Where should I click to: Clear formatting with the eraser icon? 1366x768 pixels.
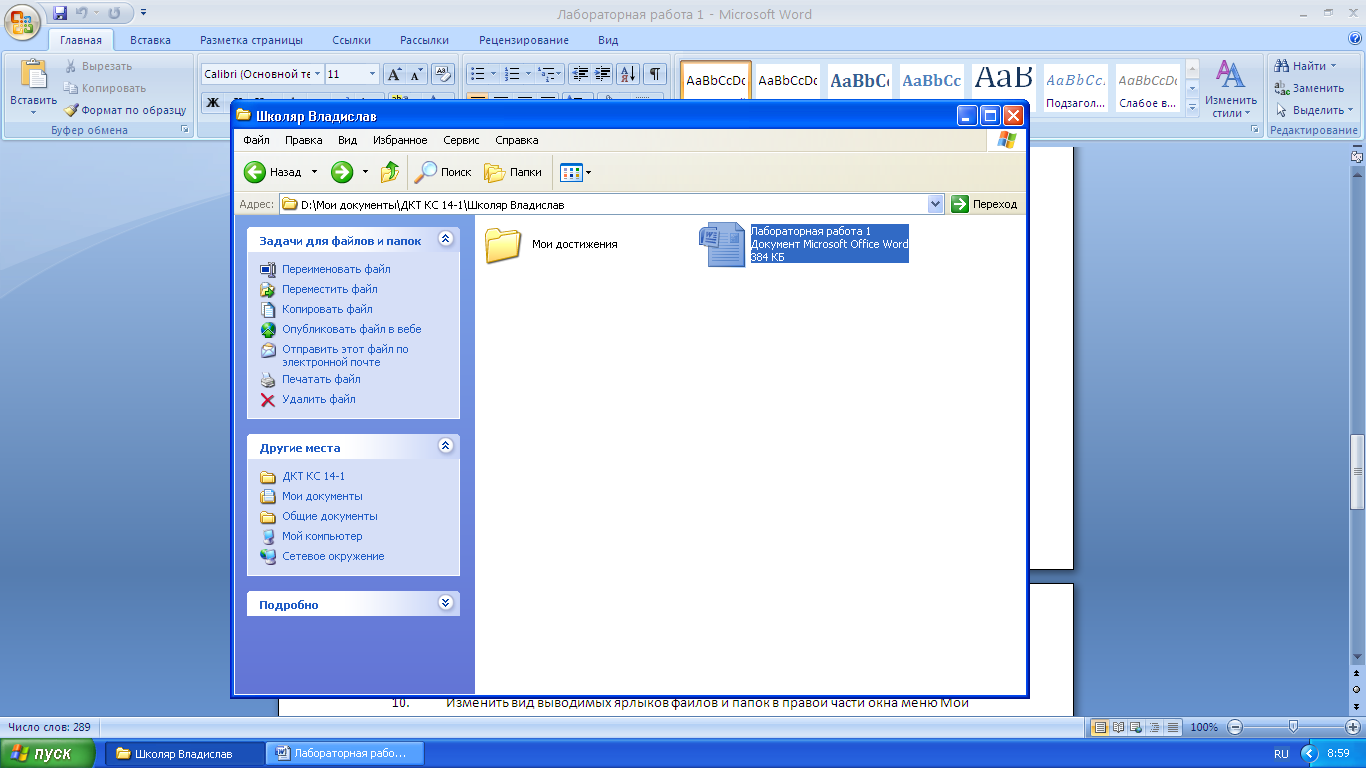click(x=443, y=74)
